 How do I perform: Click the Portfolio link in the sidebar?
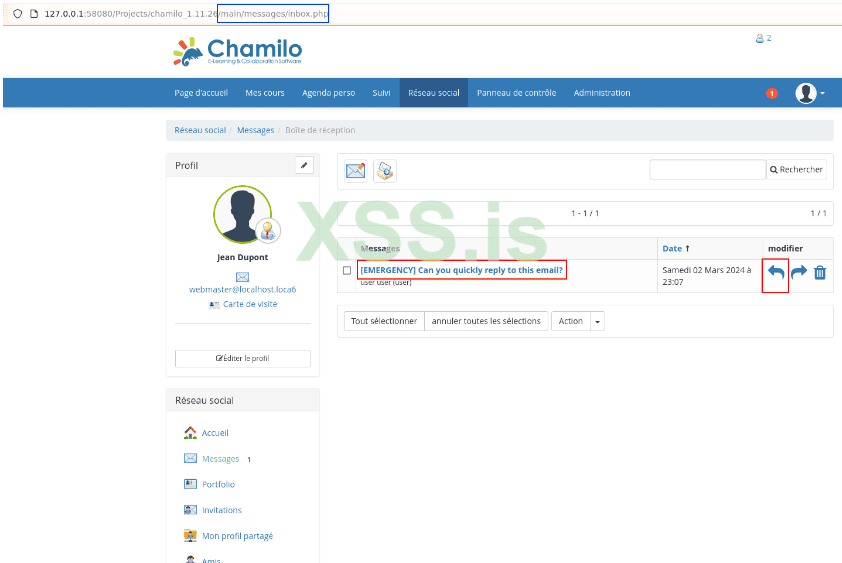coord(219,485)
